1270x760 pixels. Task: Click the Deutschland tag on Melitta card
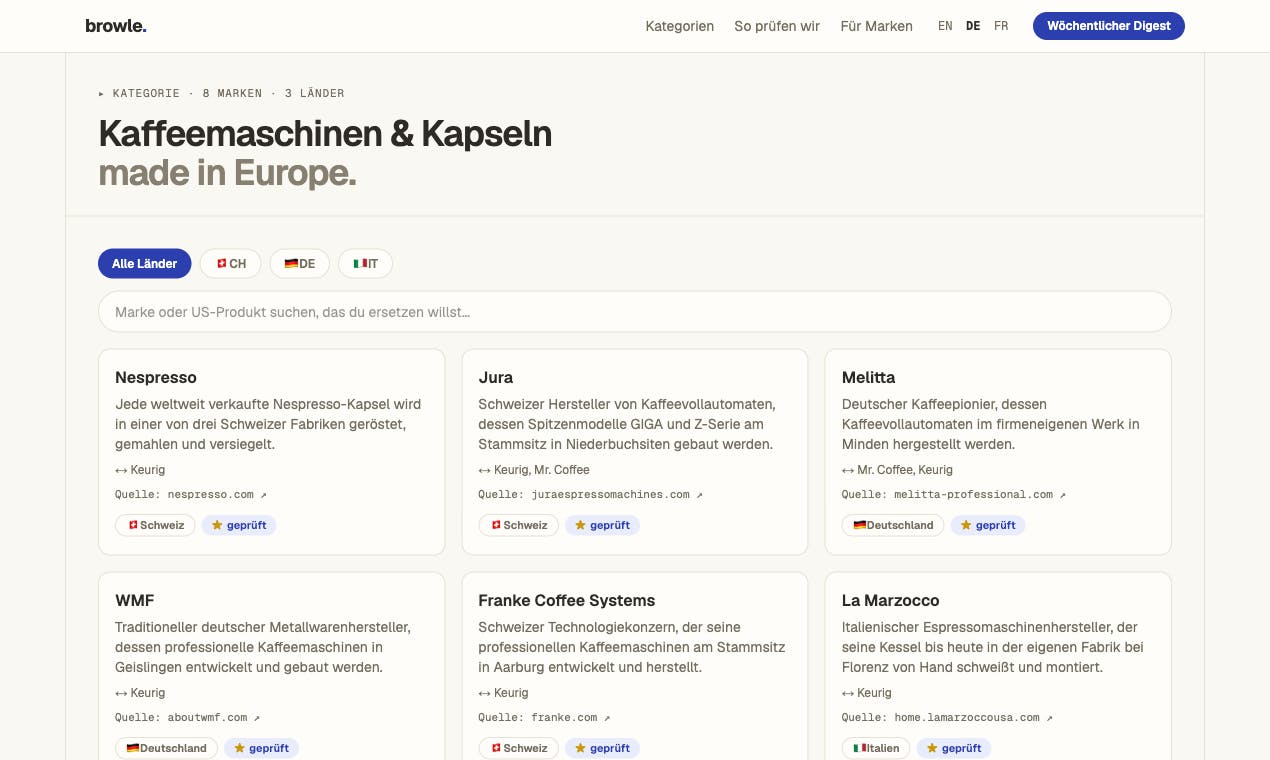tap(893, 525)
